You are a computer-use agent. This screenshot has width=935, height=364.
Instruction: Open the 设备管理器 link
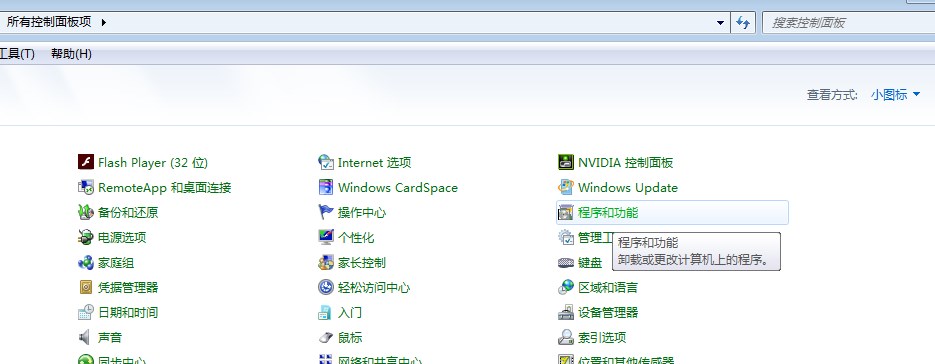tap(608, 313)
